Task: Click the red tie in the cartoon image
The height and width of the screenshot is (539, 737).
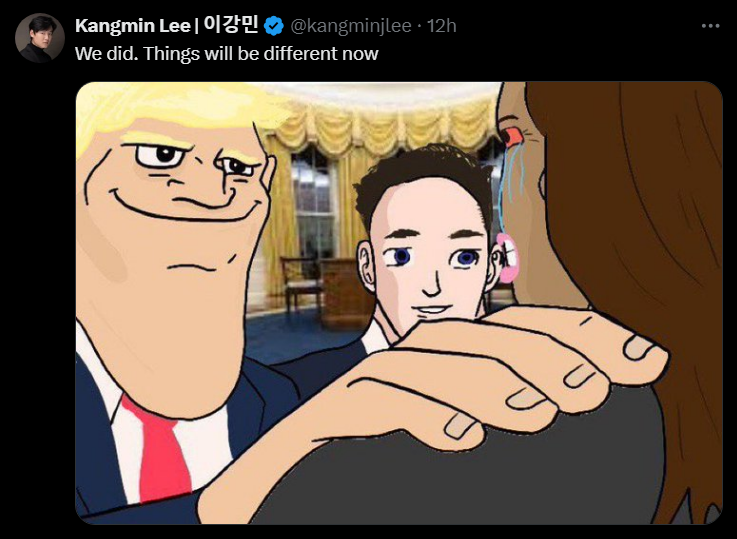Action: tap(157, 450)
